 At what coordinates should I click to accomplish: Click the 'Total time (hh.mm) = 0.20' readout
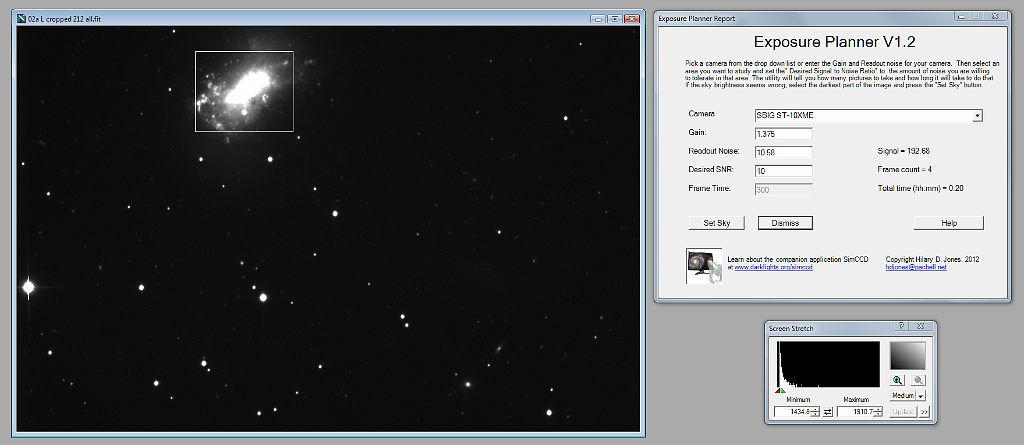tap(921, 188)
